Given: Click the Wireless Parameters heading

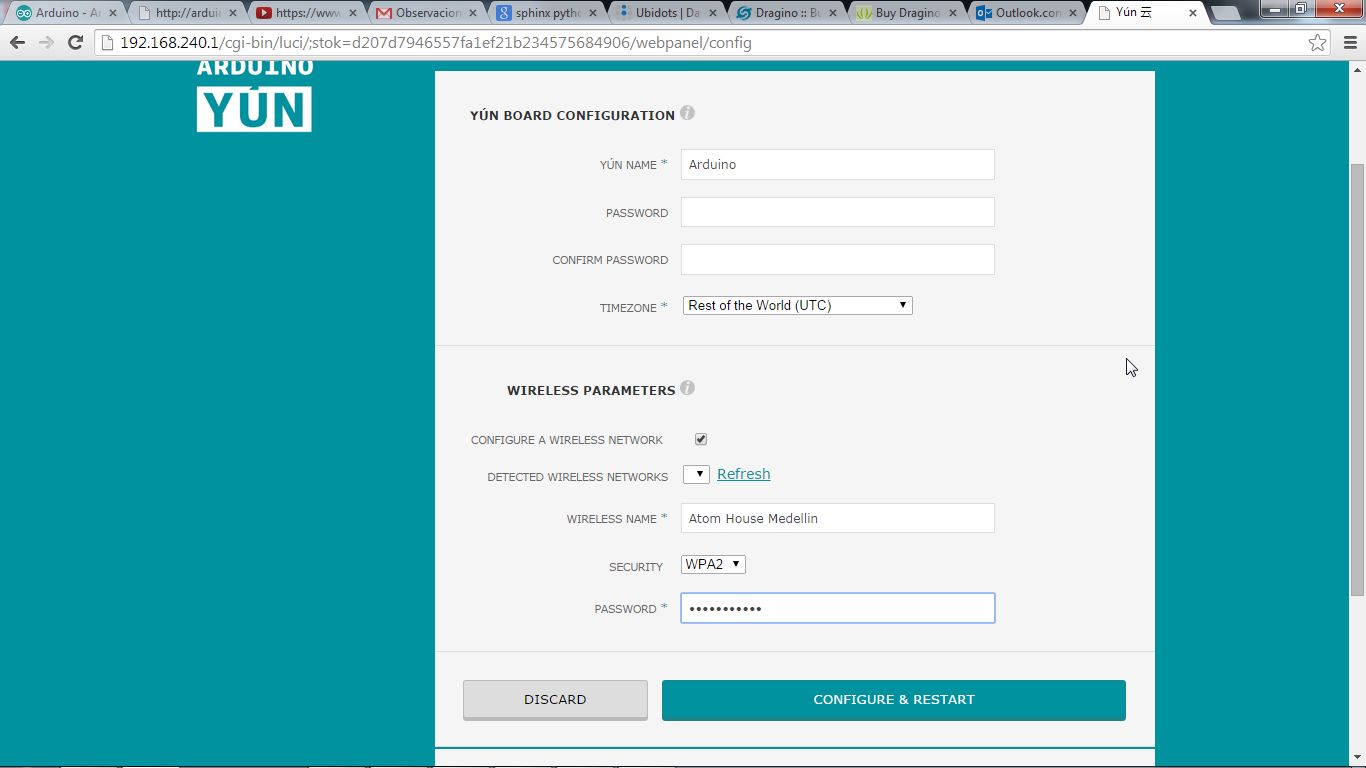Looking at the screenshot, I should click(591, 390).
